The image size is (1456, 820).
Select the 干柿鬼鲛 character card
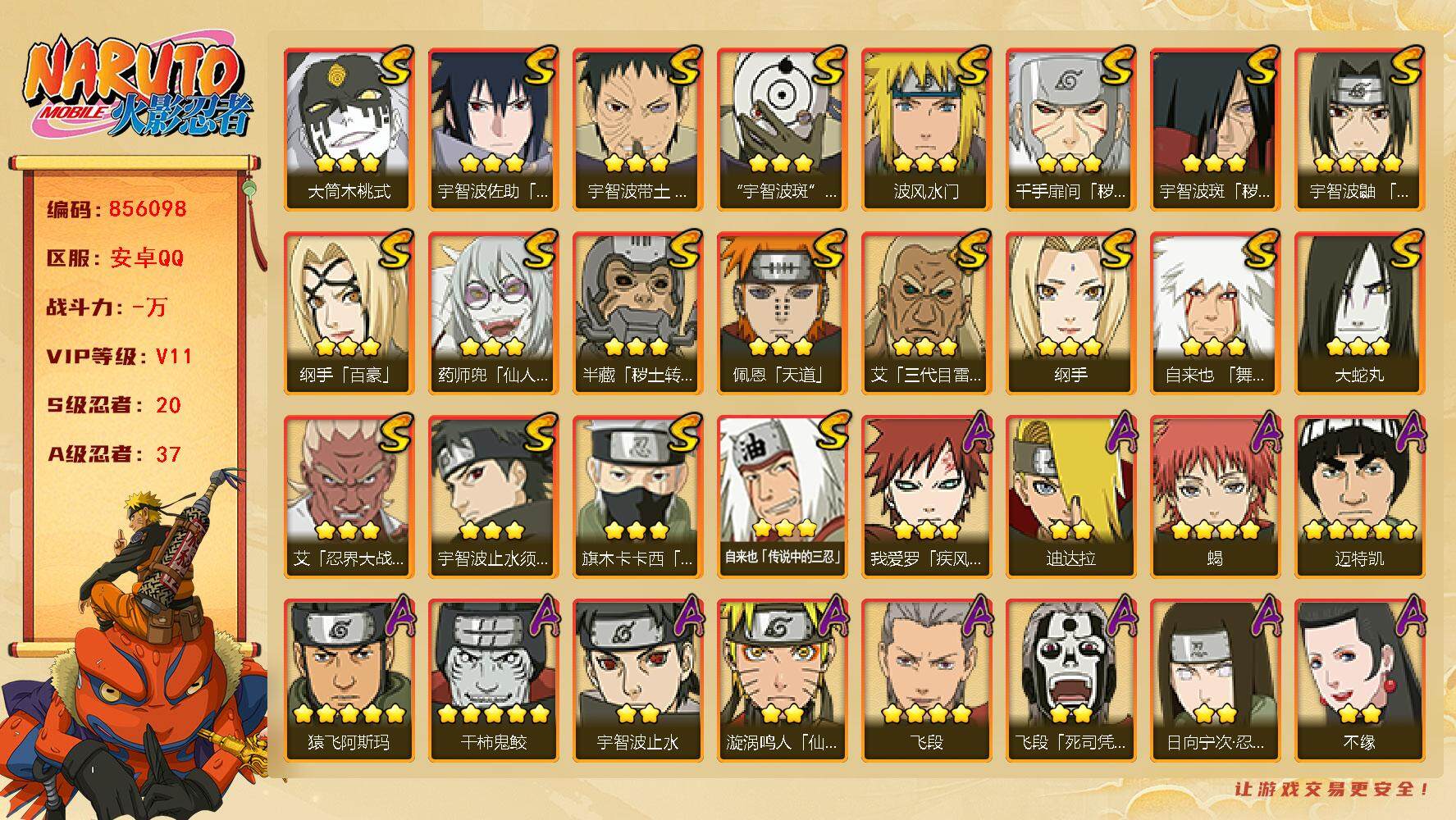pyautogui.click(x=493, y=681)
